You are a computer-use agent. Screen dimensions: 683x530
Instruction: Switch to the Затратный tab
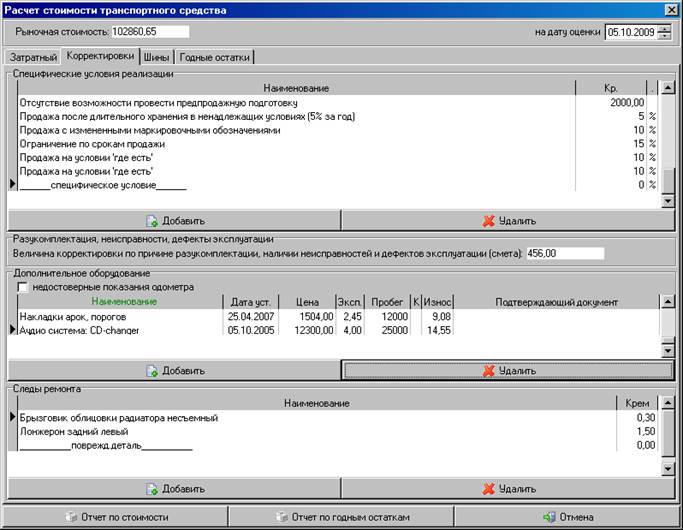point(31,57)
